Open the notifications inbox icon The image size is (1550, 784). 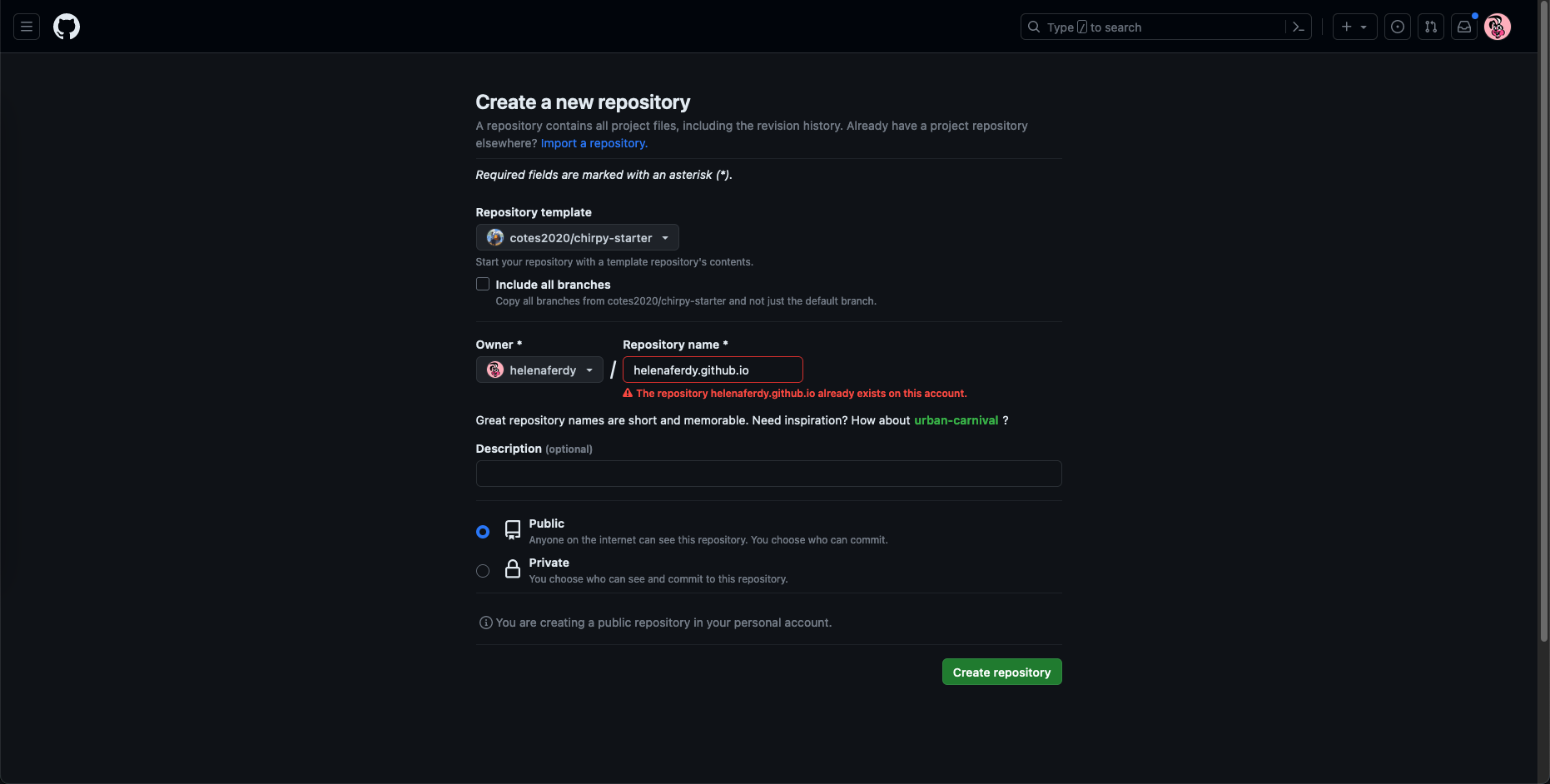pos(1464,27)
